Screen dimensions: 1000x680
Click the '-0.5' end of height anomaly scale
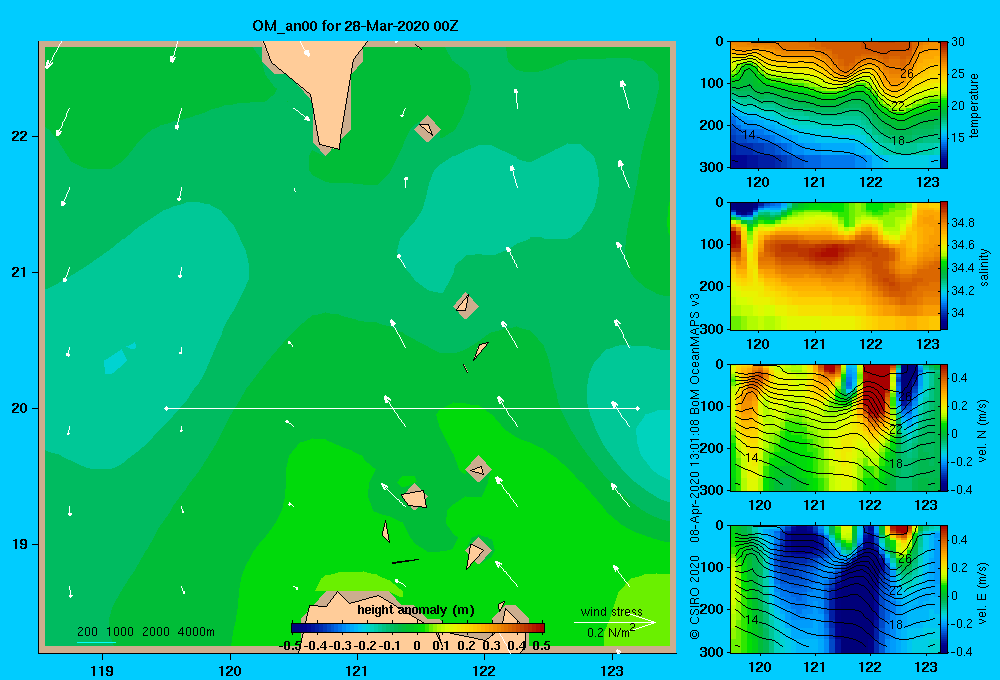pos(291,646)
